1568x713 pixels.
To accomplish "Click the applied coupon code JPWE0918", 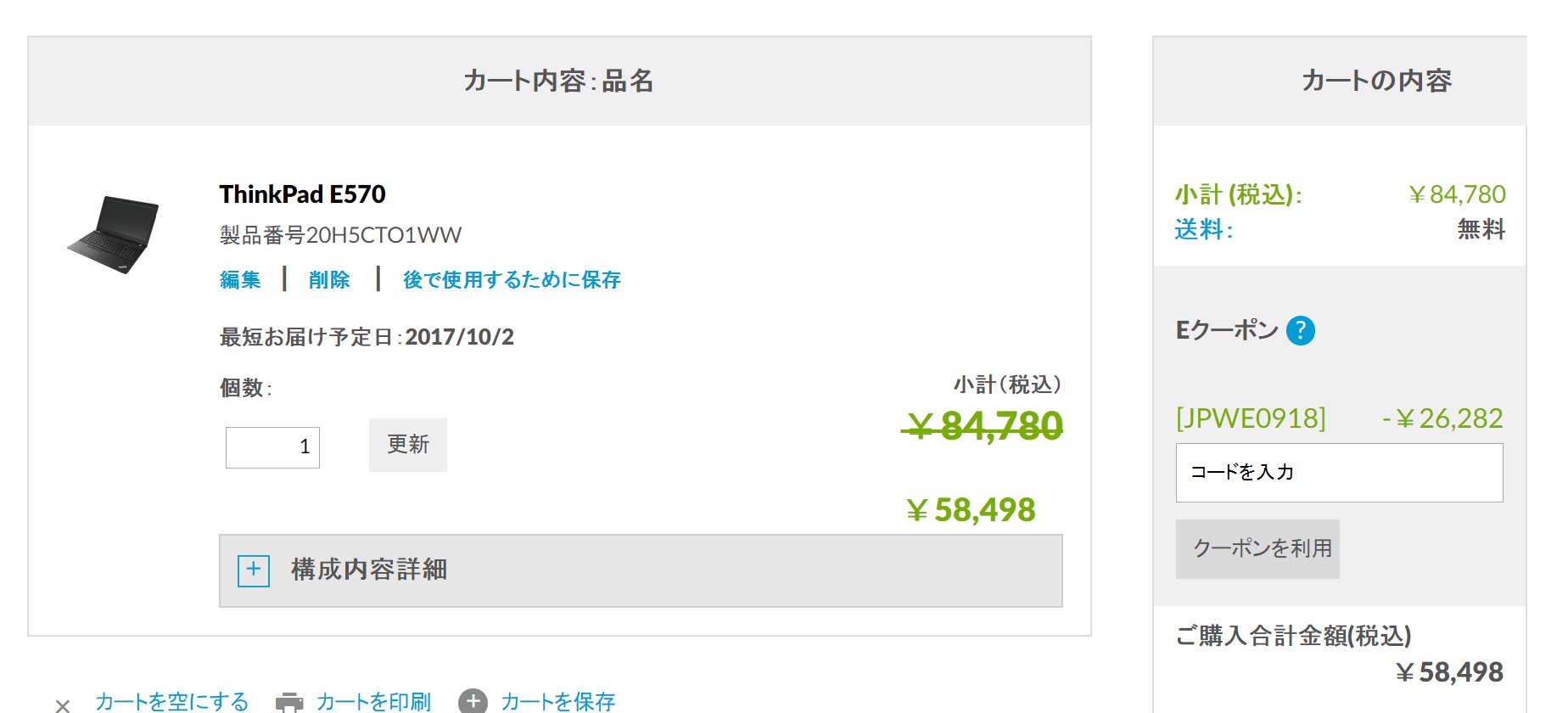I will point(1251,418).
